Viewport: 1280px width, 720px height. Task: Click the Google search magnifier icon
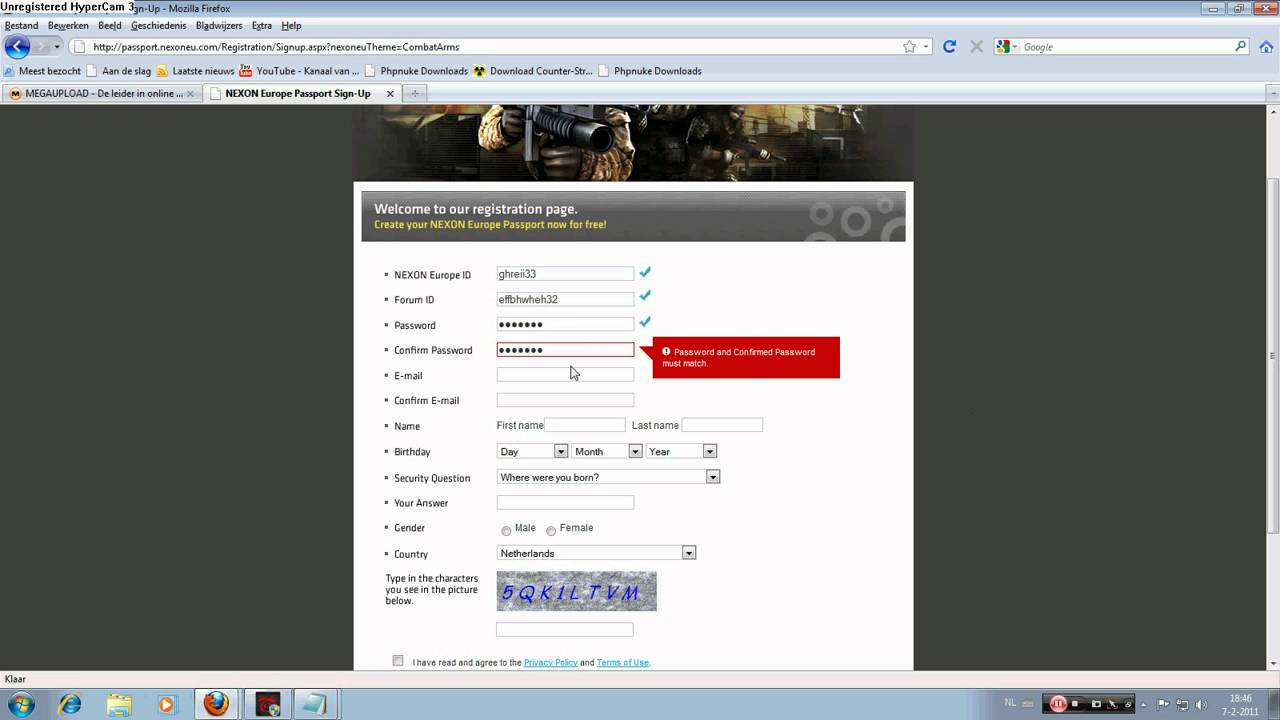click(1241, 46)
